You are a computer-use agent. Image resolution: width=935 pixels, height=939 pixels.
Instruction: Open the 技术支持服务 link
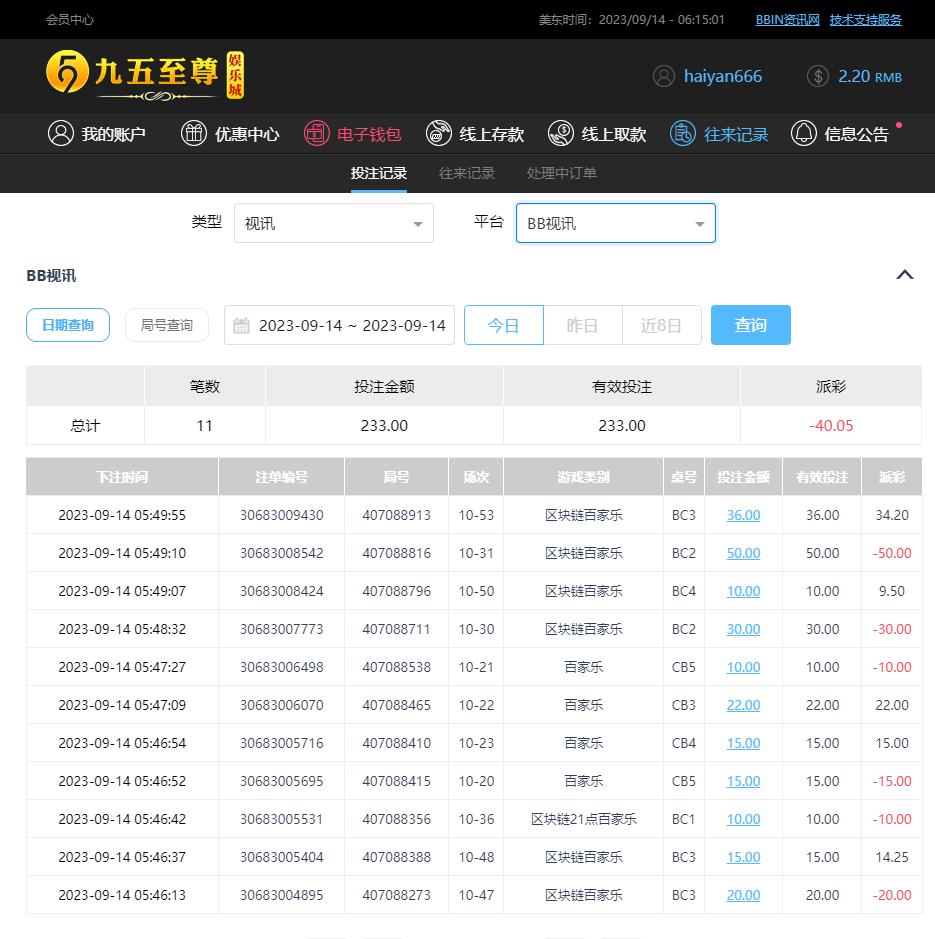tap(865, 19)
